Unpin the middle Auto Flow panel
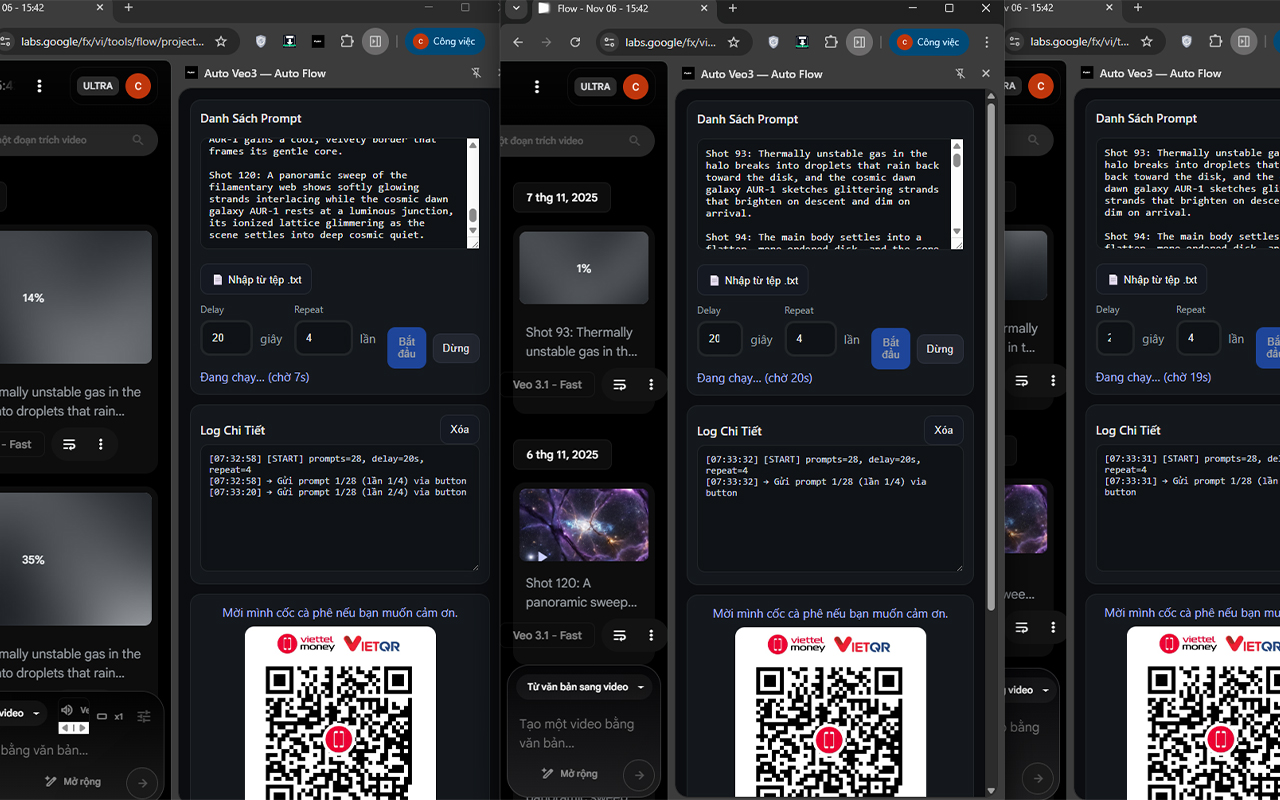The height and width of the screenshot is (800, 1280). click(961, 73)
